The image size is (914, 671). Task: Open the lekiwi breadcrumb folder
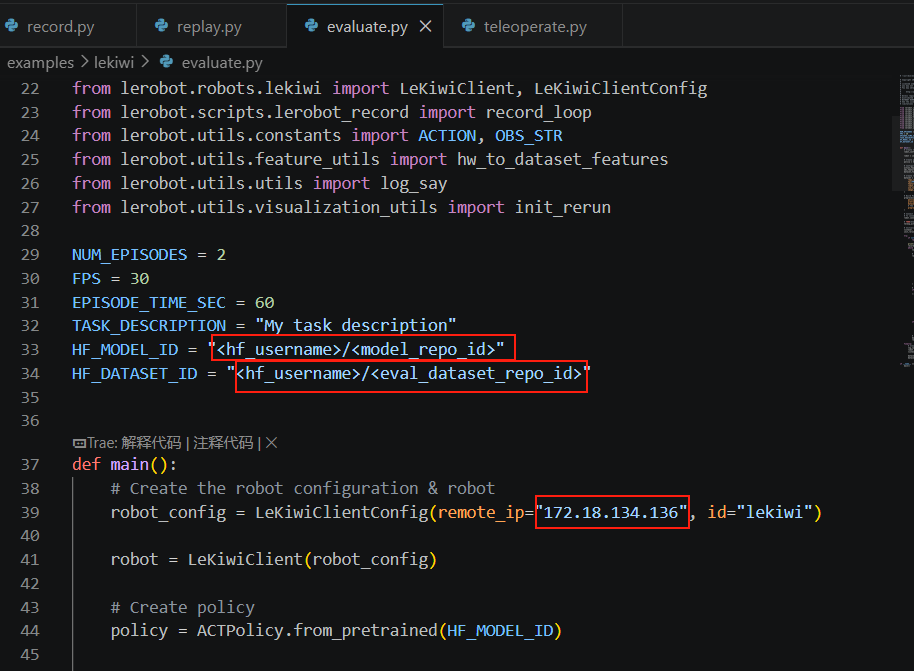coord(114,62)
